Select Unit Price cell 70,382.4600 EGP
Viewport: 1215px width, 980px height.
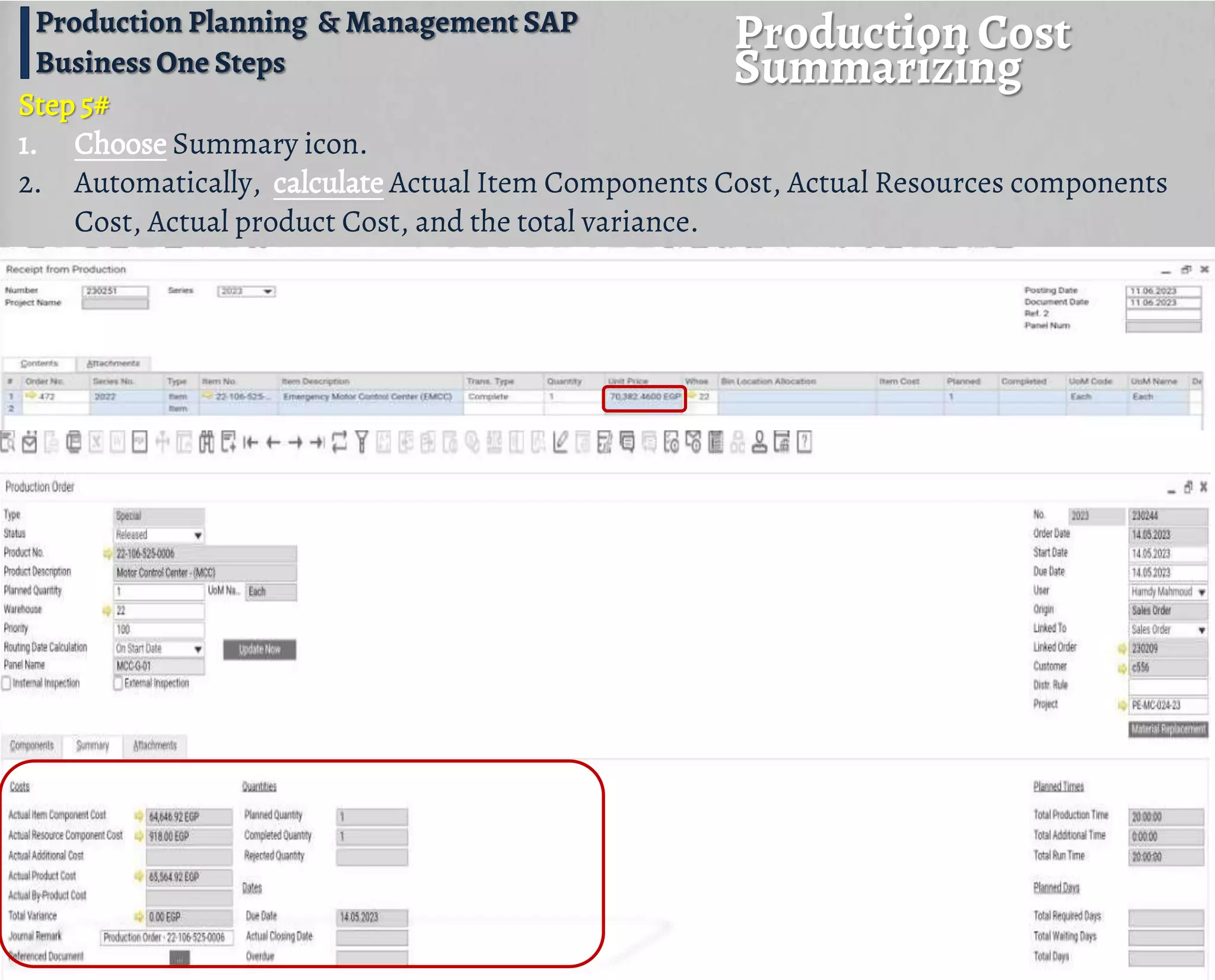(x=645, y=396)
